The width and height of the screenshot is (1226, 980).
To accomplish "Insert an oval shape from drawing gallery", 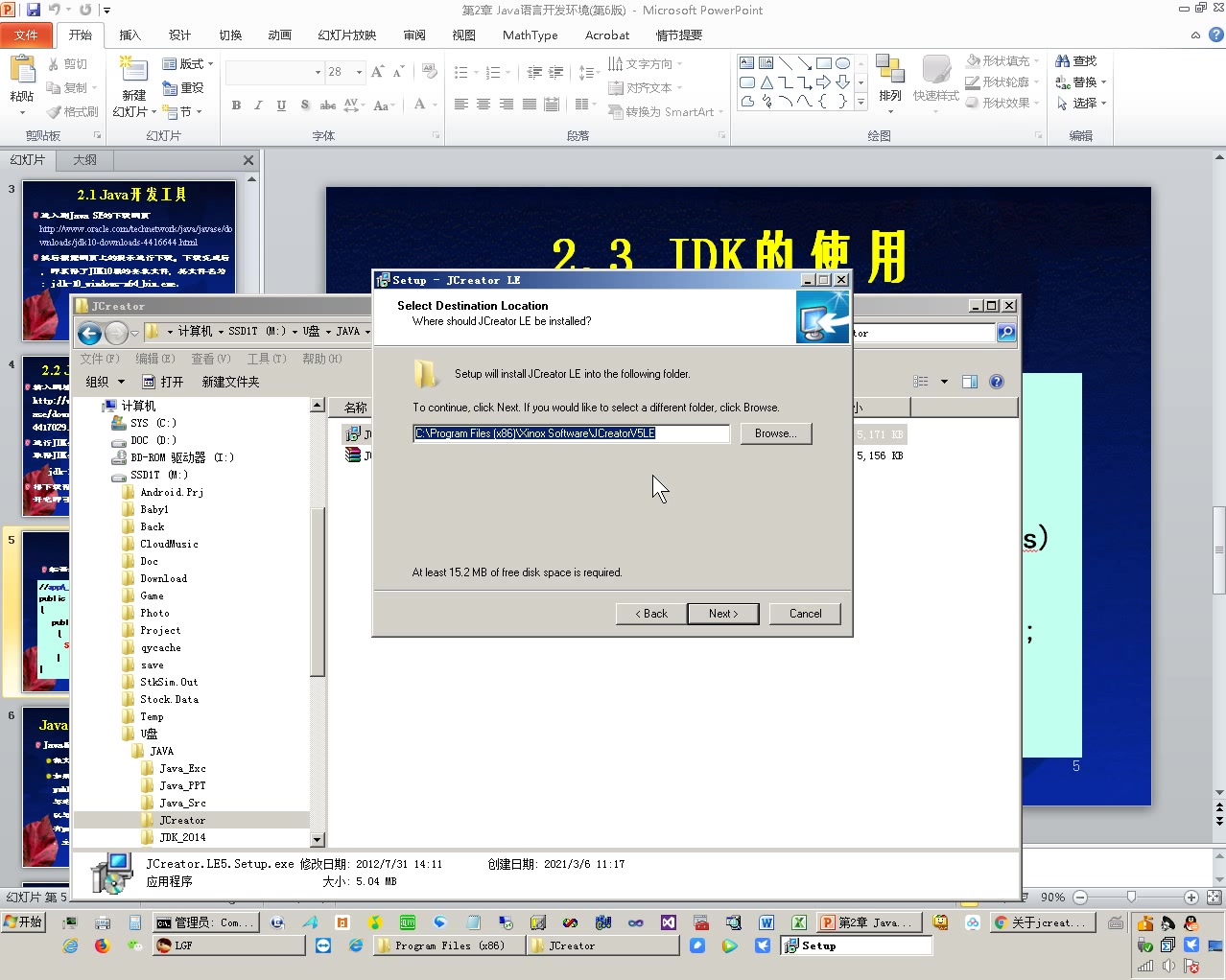I will tap(842, 61).
